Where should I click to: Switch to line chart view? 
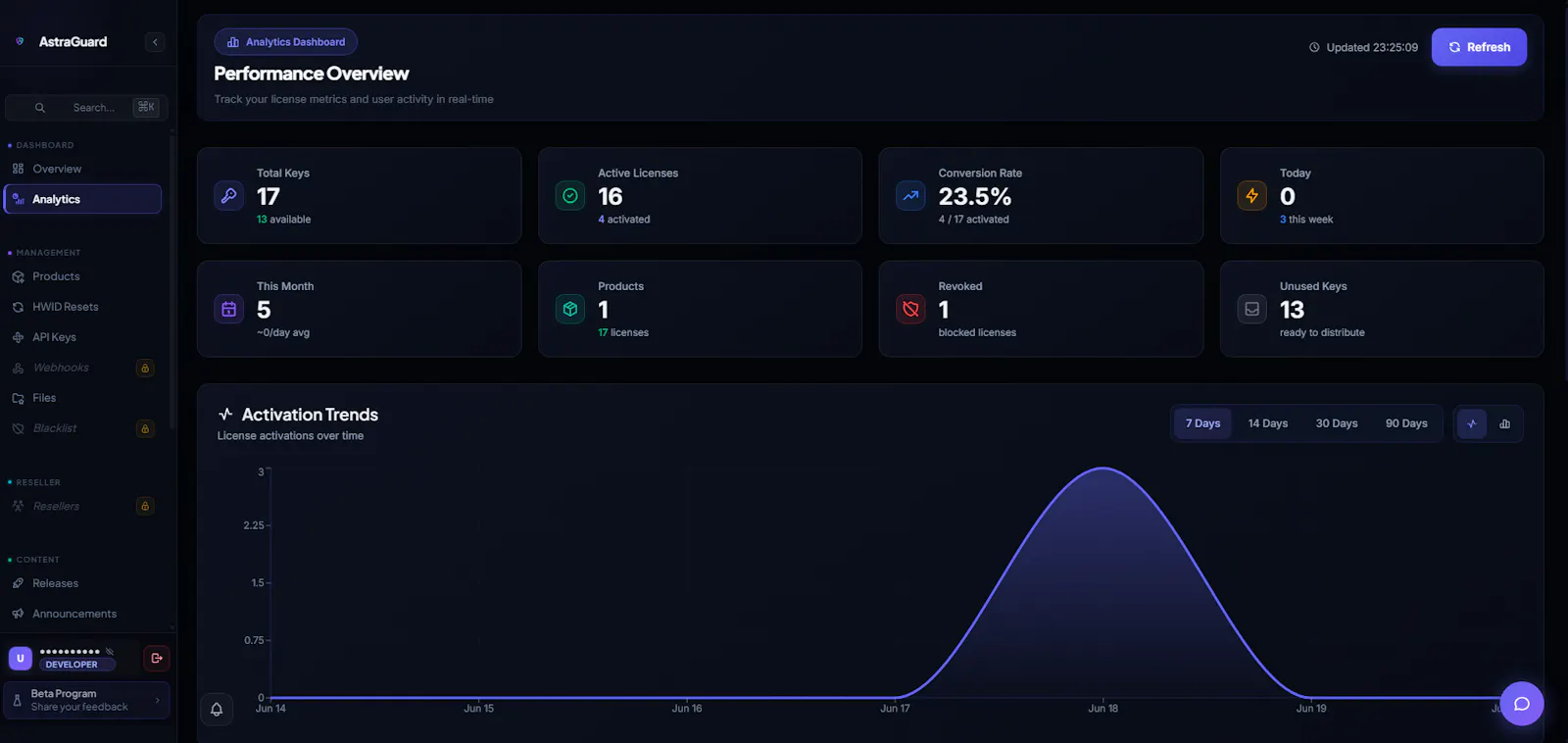1471,423
